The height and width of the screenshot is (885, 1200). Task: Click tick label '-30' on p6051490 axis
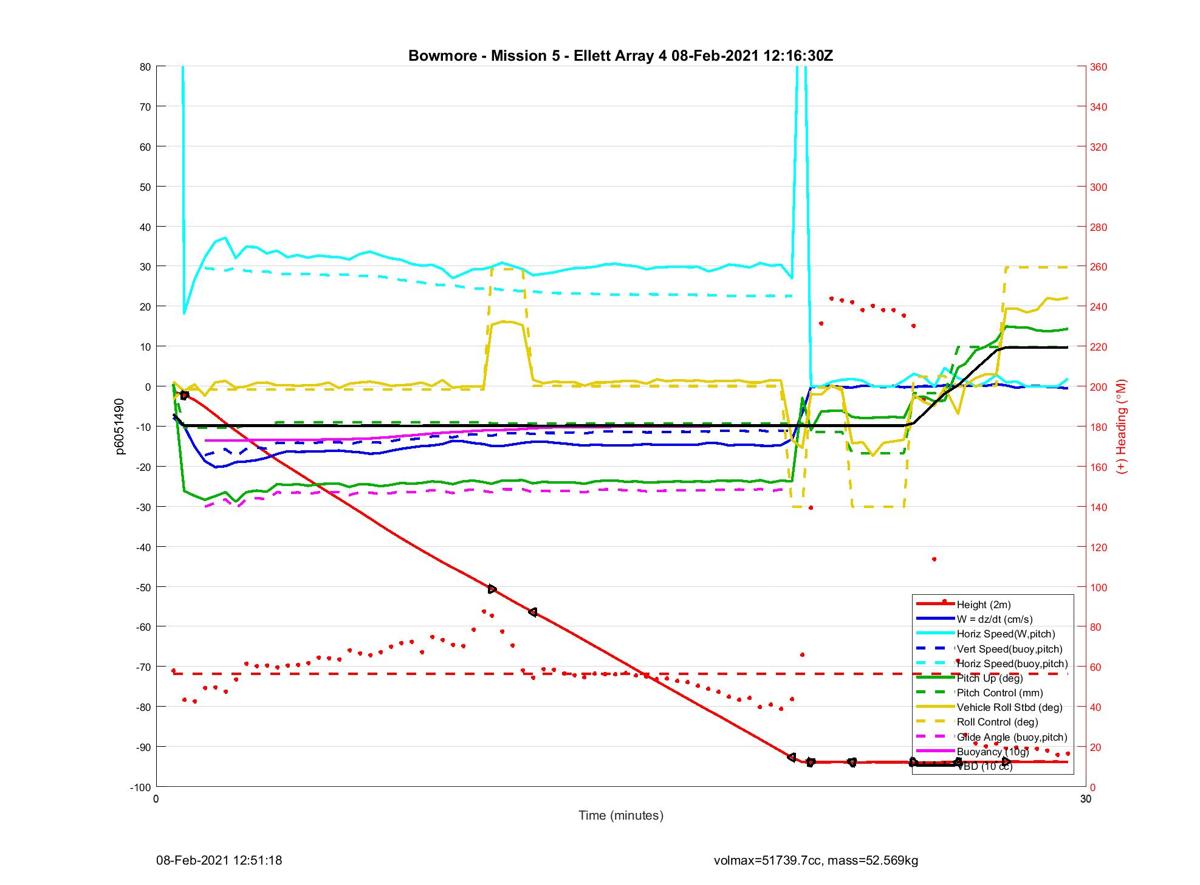pos(142,507)
